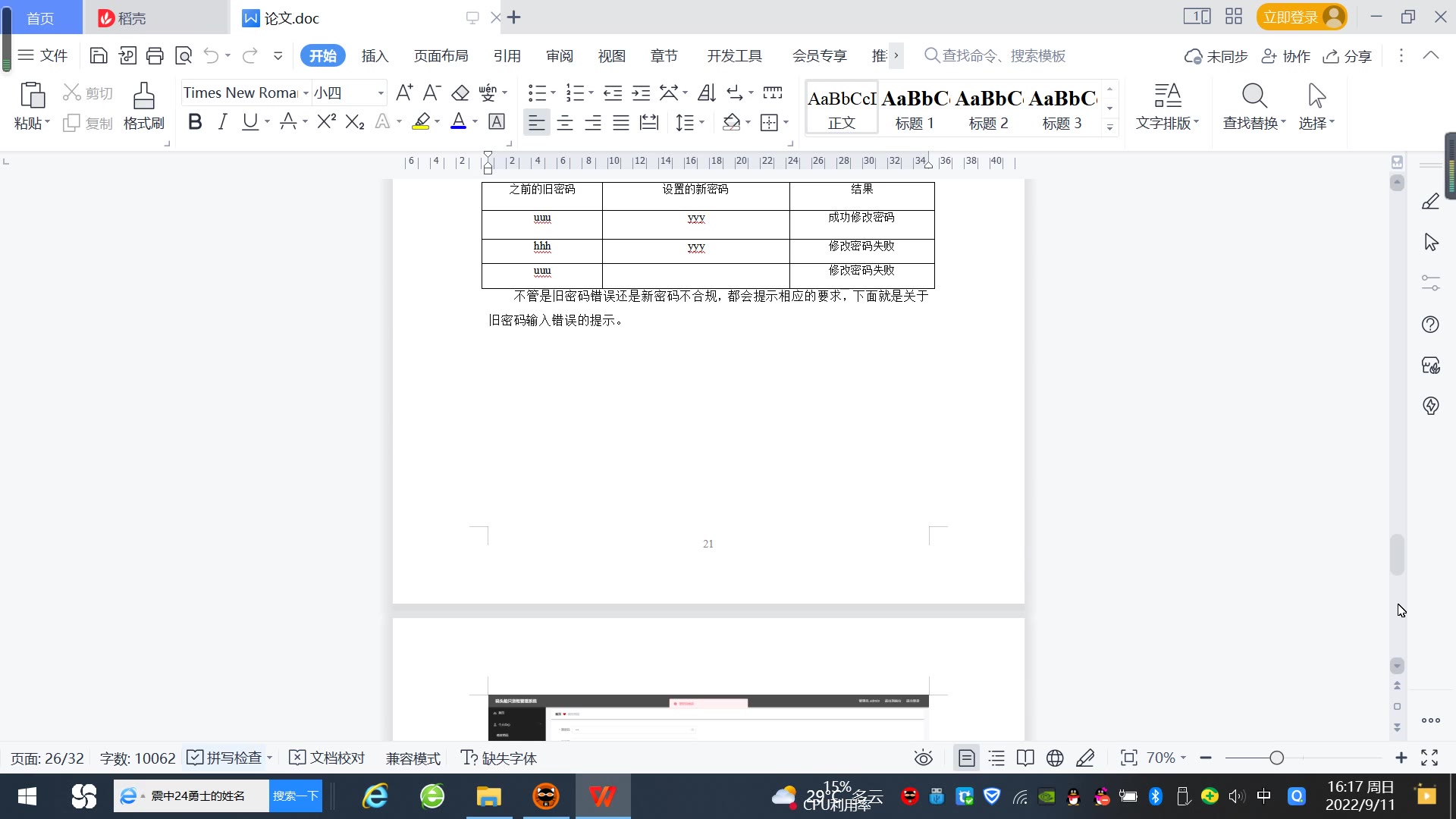The width and height of the screenshot is (1456, 819).
Task: Click the clear formatting eraser icon
Action: tap(460, 93)
